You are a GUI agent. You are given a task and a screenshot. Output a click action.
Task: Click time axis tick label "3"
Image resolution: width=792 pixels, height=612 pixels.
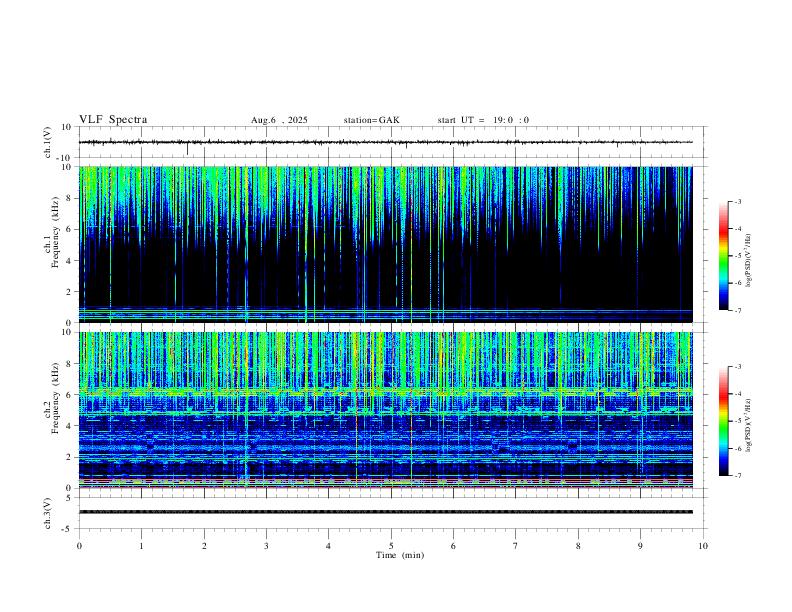(x=266, y=546)
